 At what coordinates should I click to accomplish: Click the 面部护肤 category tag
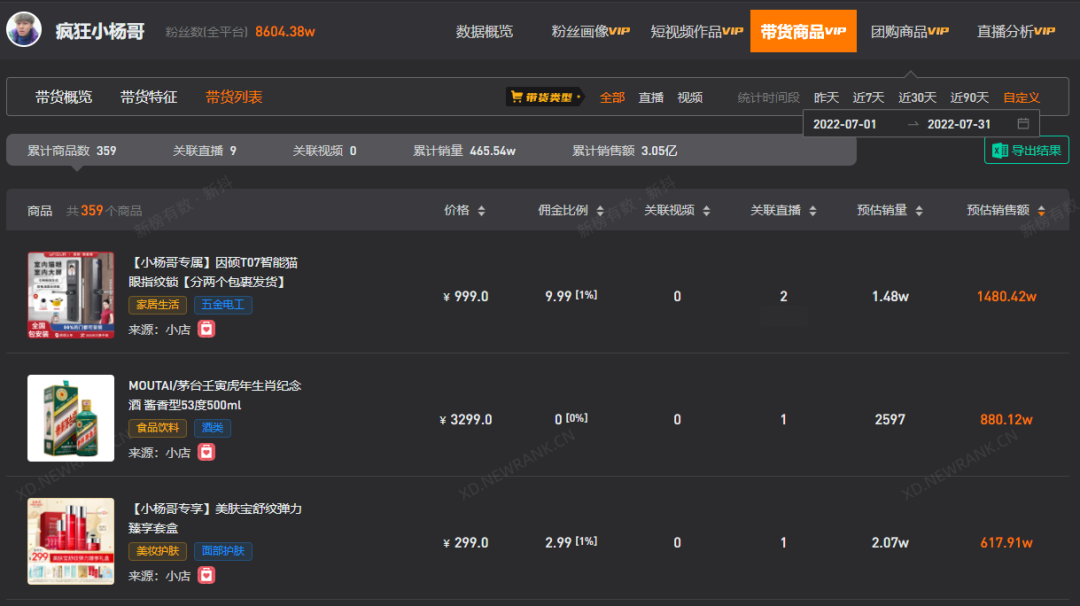pyautogui.click(x=223, y=551)
